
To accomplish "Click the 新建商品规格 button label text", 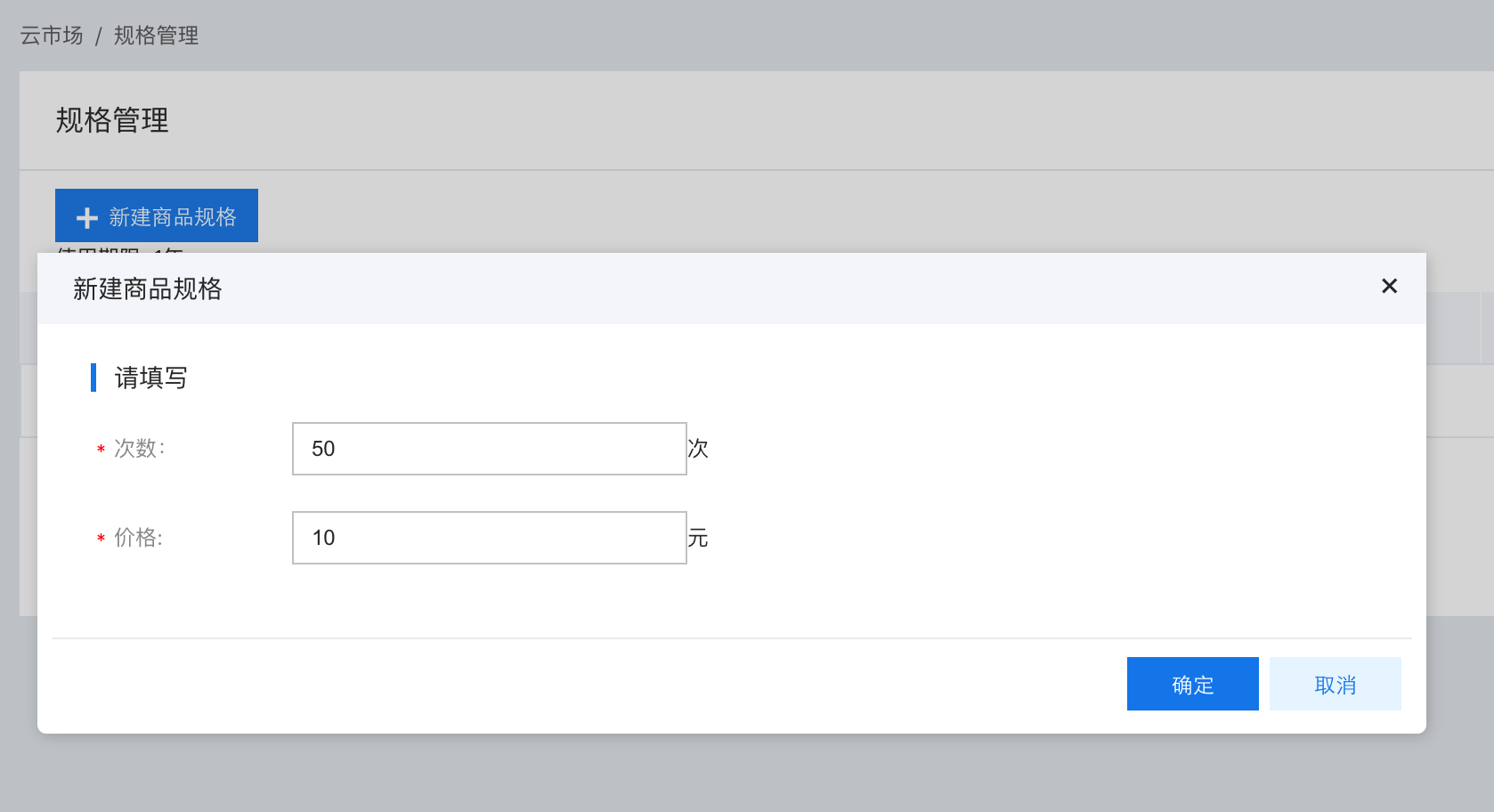I will 173,217.
